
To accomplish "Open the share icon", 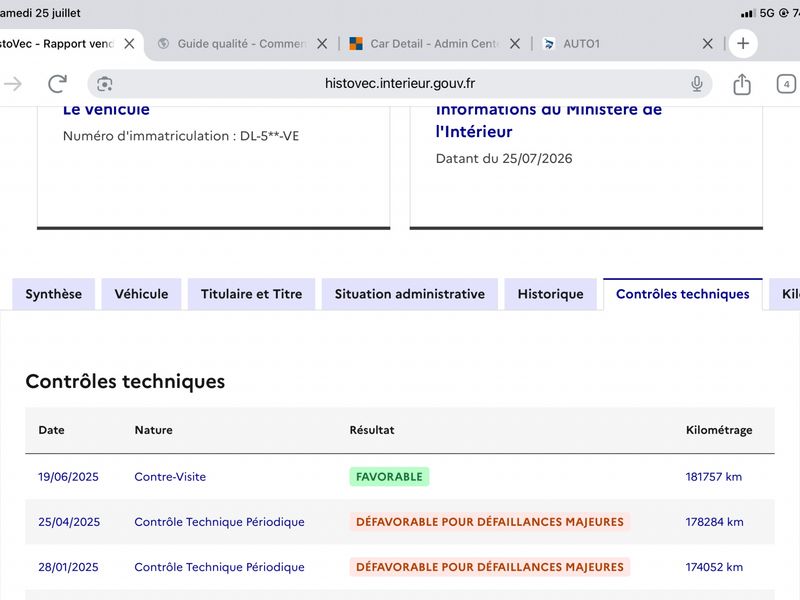I will (x=742, y=84).
